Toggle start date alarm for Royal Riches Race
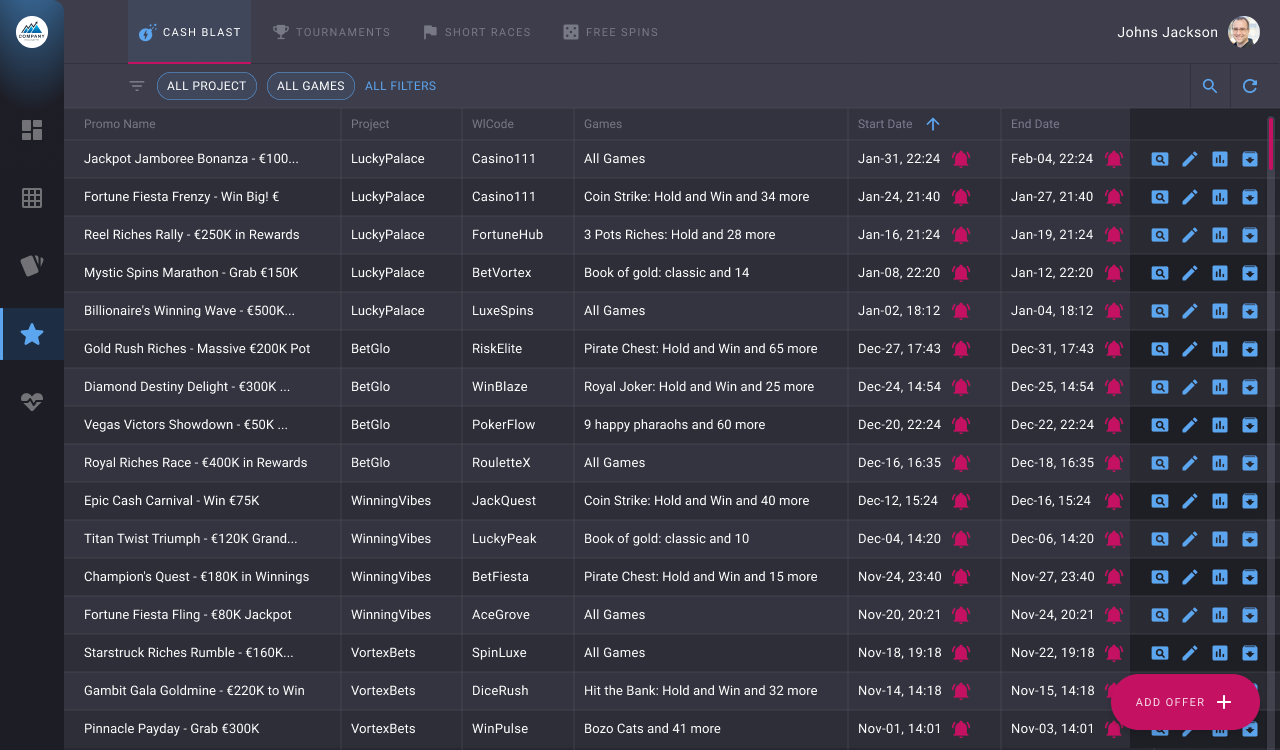1280x750 pixels. (x=961, y=463)
